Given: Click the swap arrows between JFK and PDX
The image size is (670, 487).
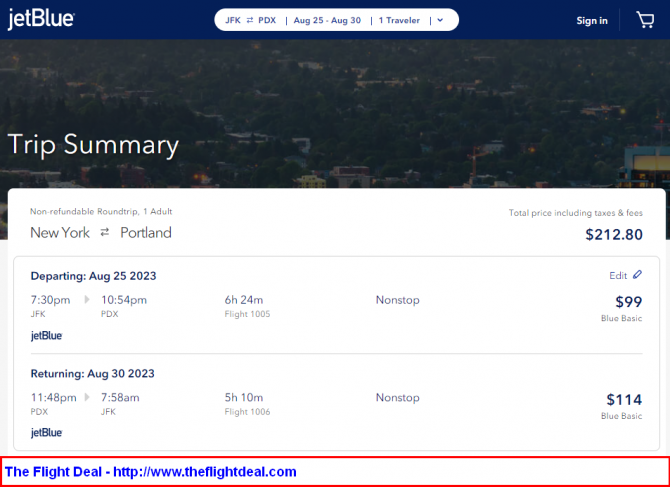Looking at the screenshot, I should click(x=250, y=20).
